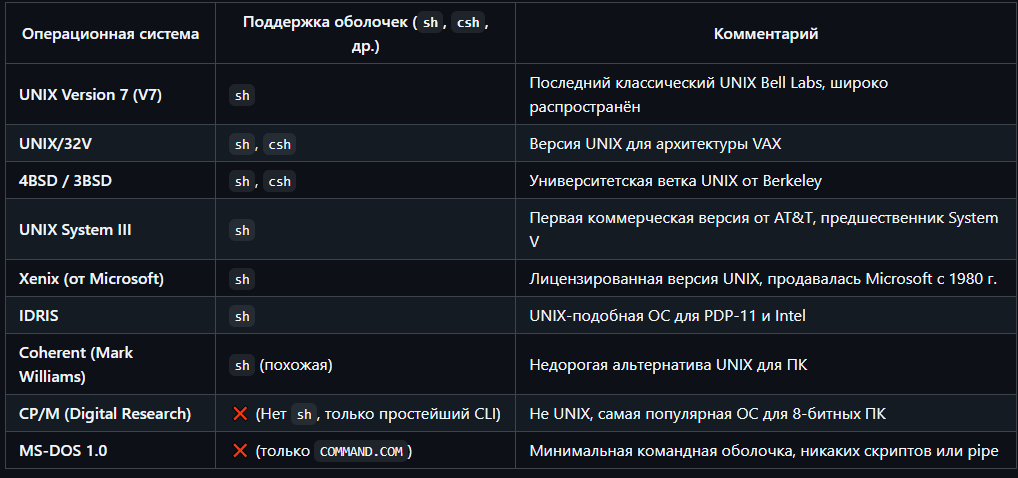The image size is (1018, 478).
Task: Select the "CP/M (Digital Research)" cell
Action: [104, 414]
